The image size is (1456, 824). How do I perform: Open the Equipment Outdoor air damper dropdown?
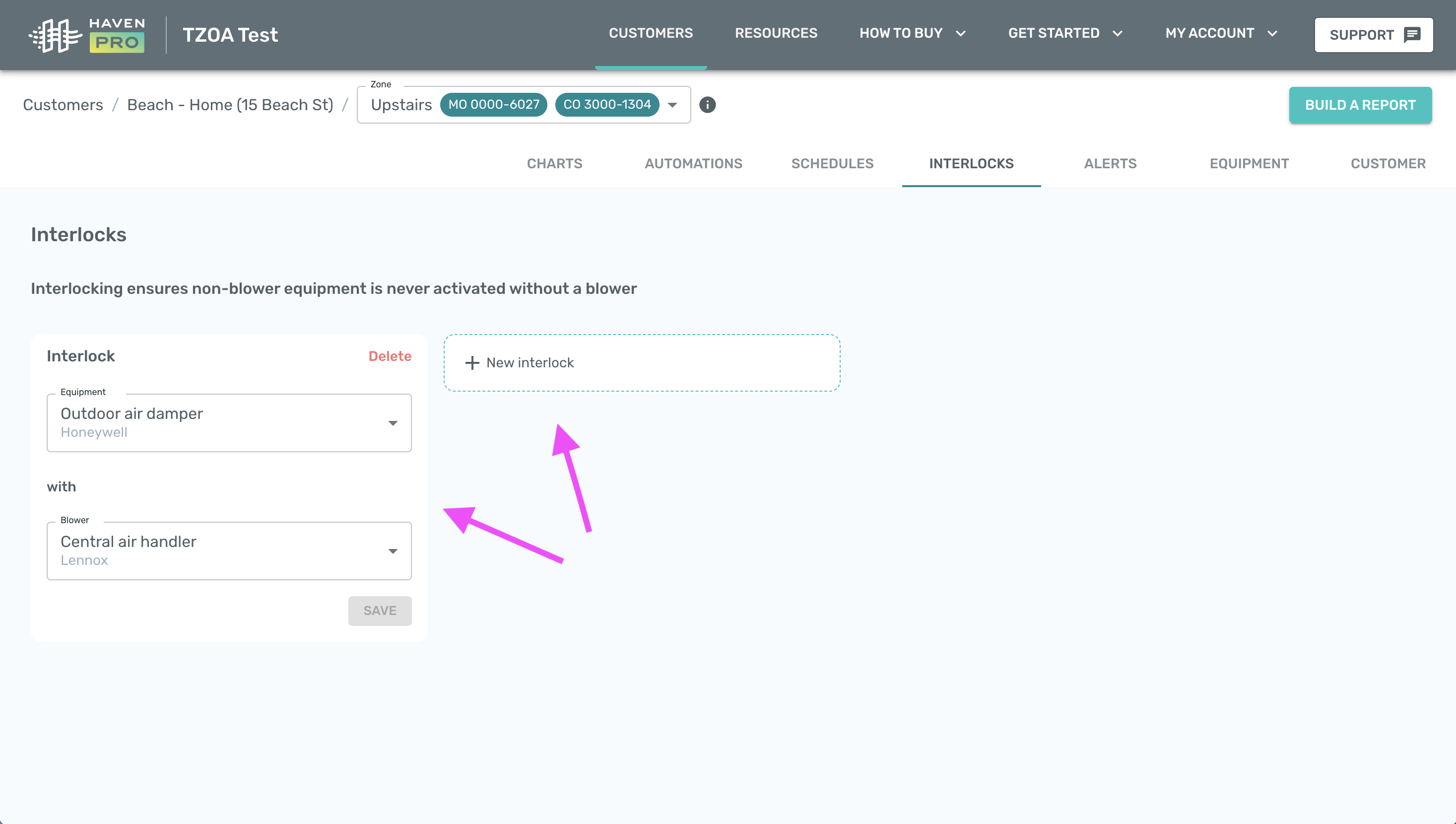[x=229, y=423]
